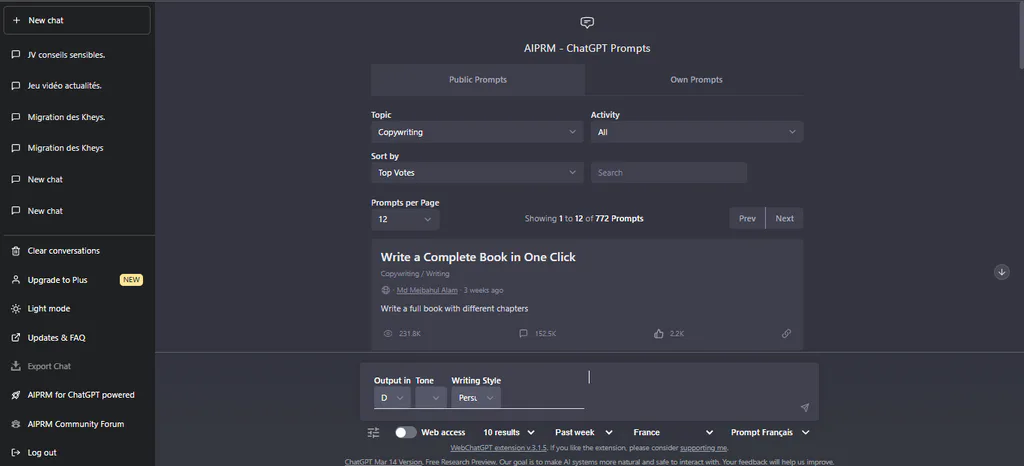This screenshot has width=1024, height=466.
Task: Open the ChatGPT Mar 14 Version link
Action: click(383, 461)
